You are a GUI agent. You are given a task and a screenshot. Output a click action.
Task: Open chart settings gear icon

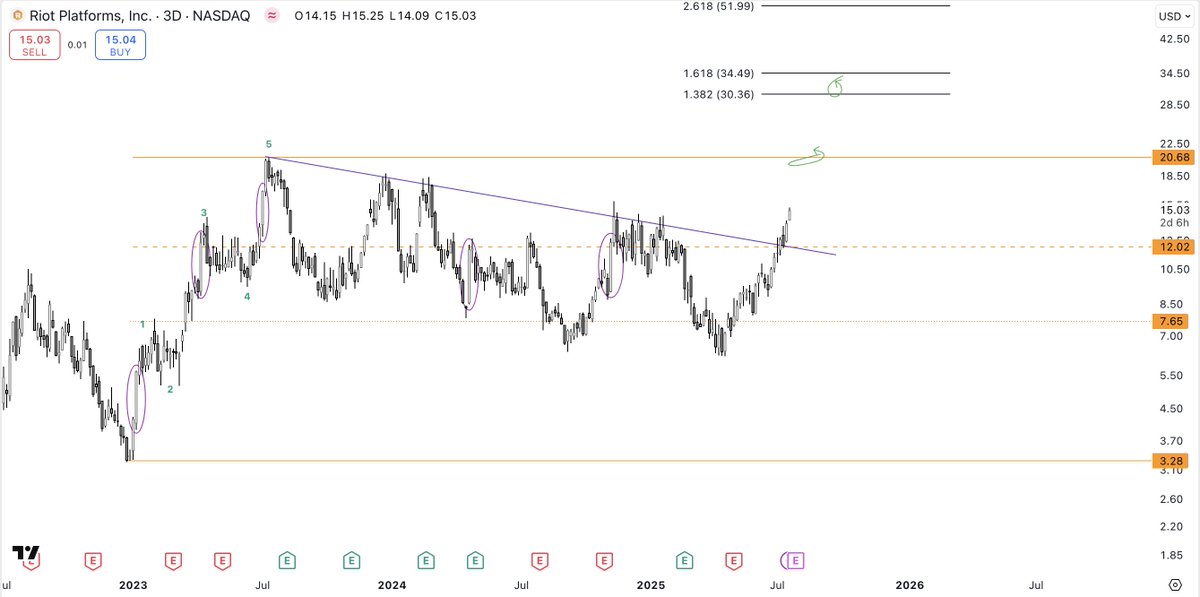coord(1176,584)
